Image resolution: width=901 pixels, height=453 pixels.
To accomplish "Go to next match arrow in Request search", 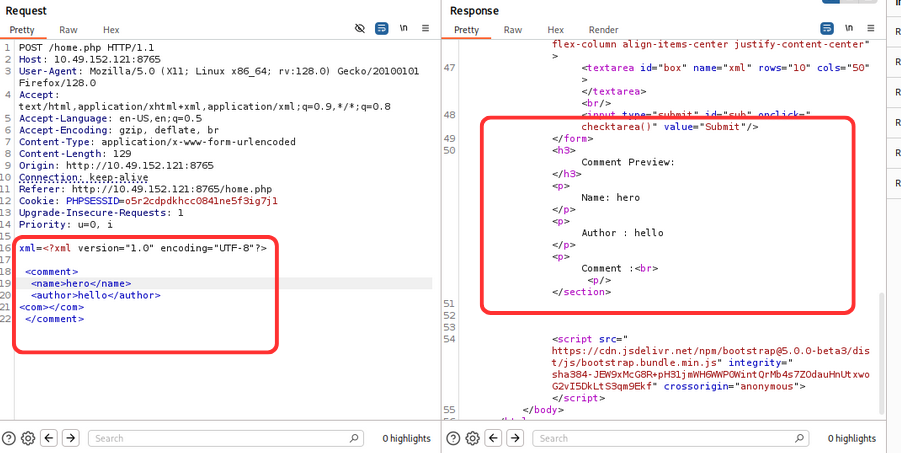I will click(x=68, y=438).
